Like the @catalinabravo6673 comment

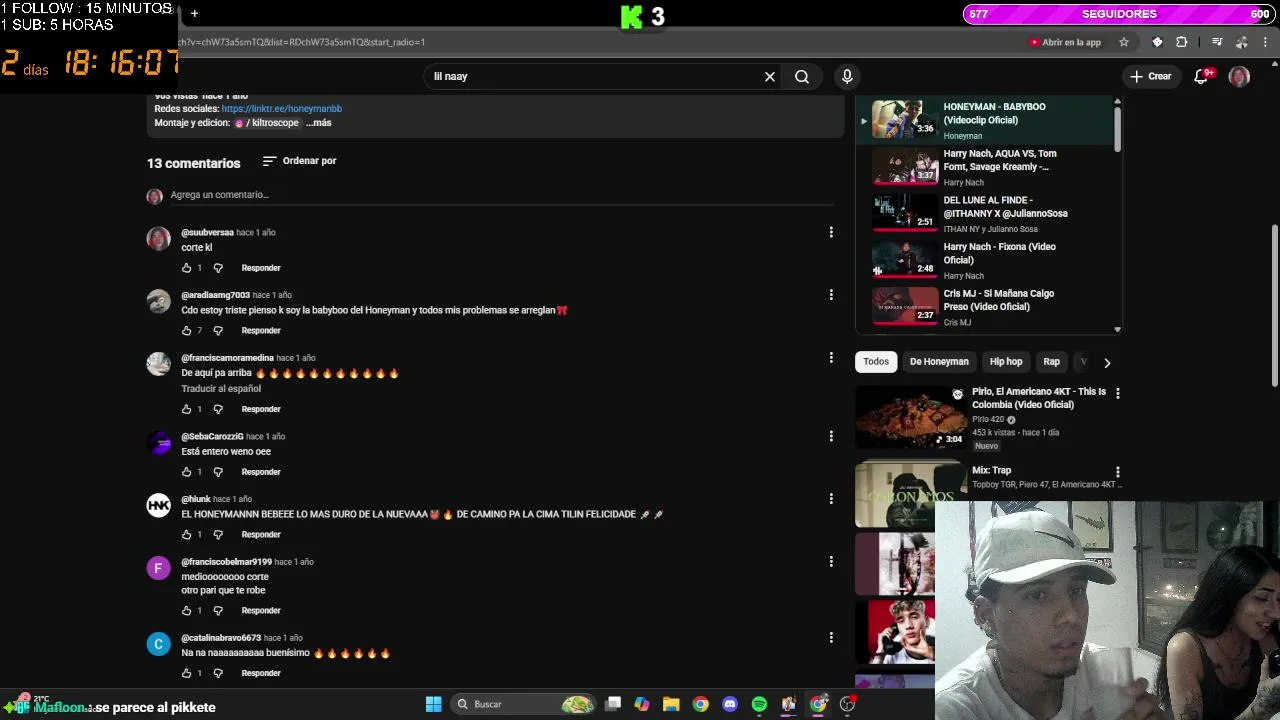point(186,673)
